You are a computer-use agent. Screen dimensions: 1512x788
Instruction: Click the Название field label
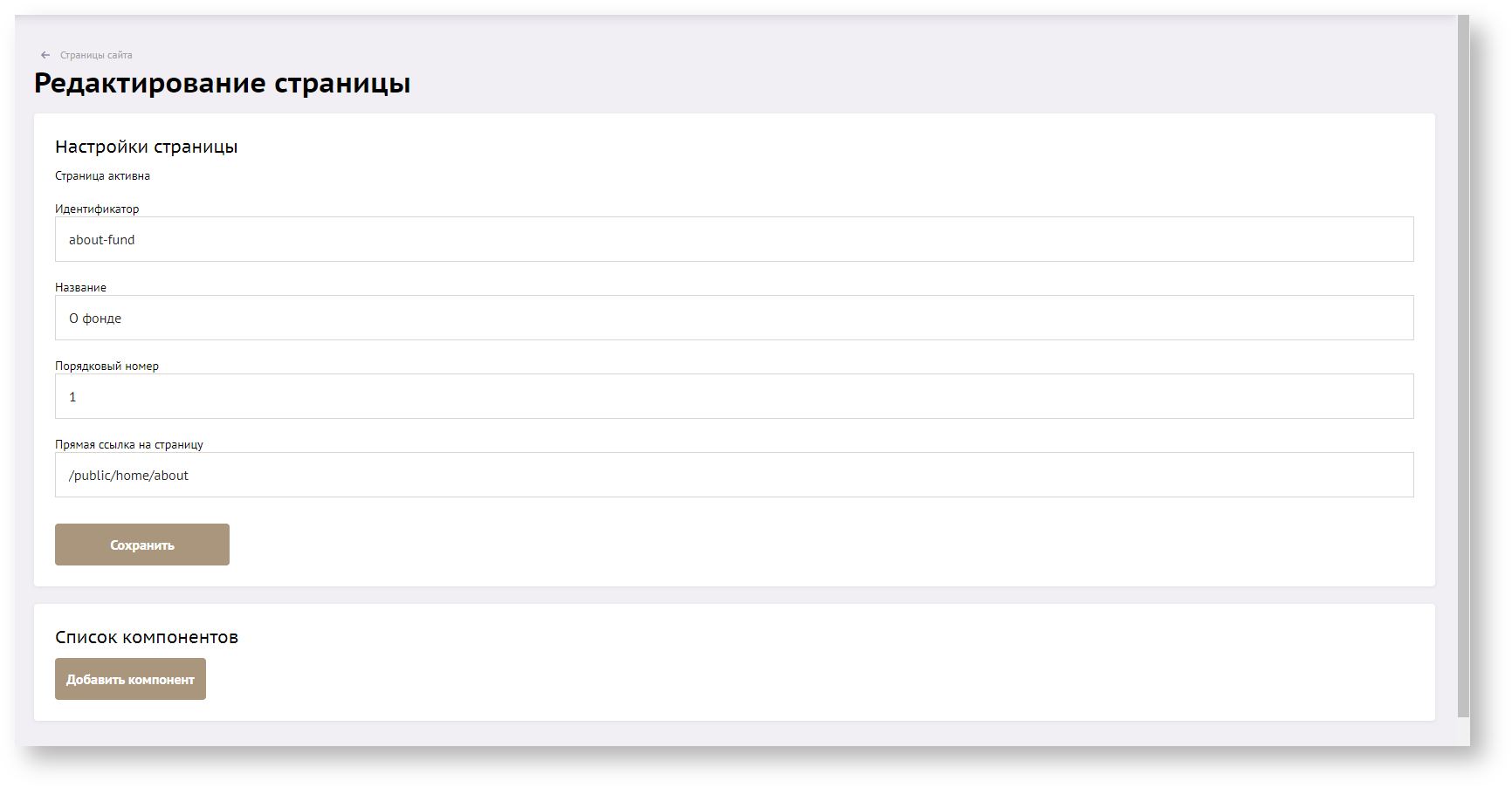[x=80, y=288]
